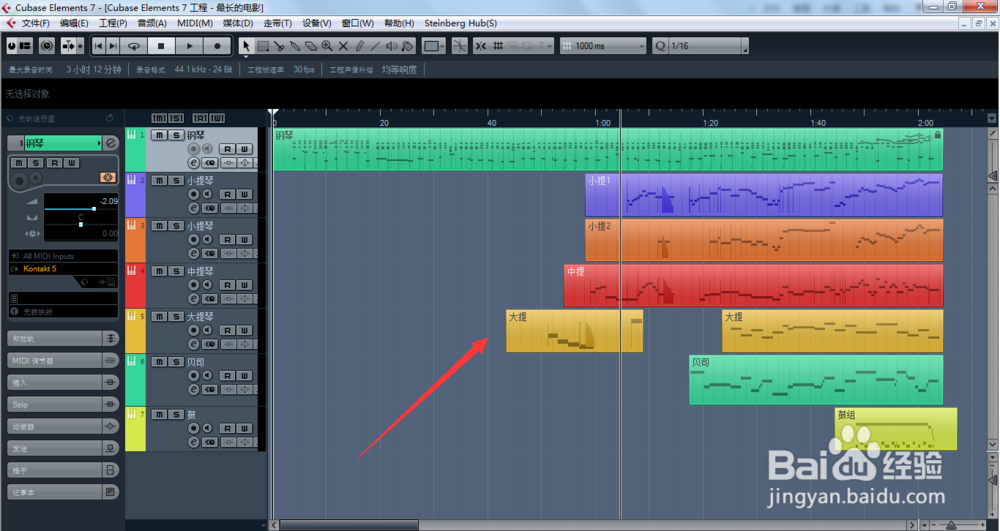Image resolution: width=1000 pixels, height=531 pixels.
Task: Open the MIDI(M) menu
Action: pyautogui.click(x=195, y=23)
